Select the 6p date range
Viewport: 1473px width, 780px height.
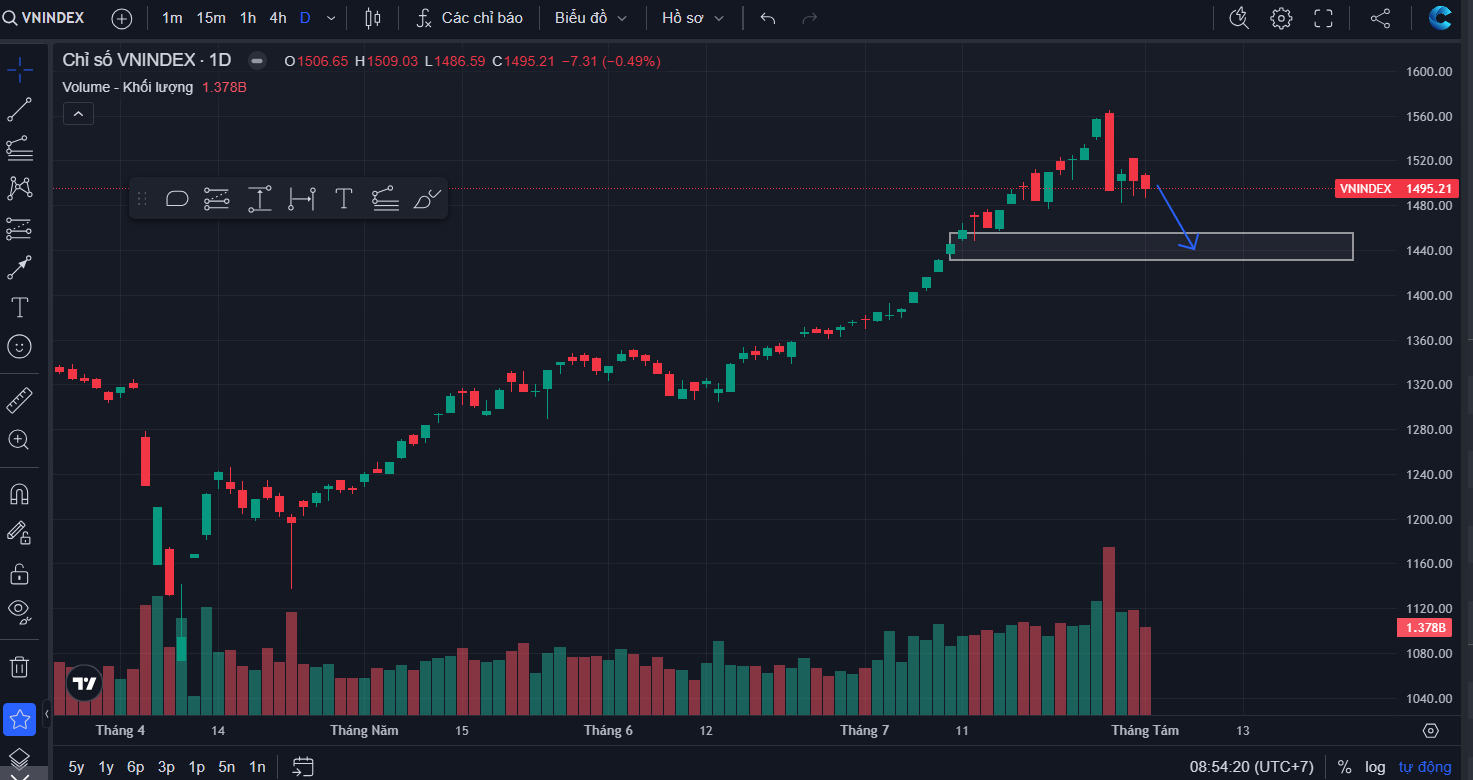point(135,767)
